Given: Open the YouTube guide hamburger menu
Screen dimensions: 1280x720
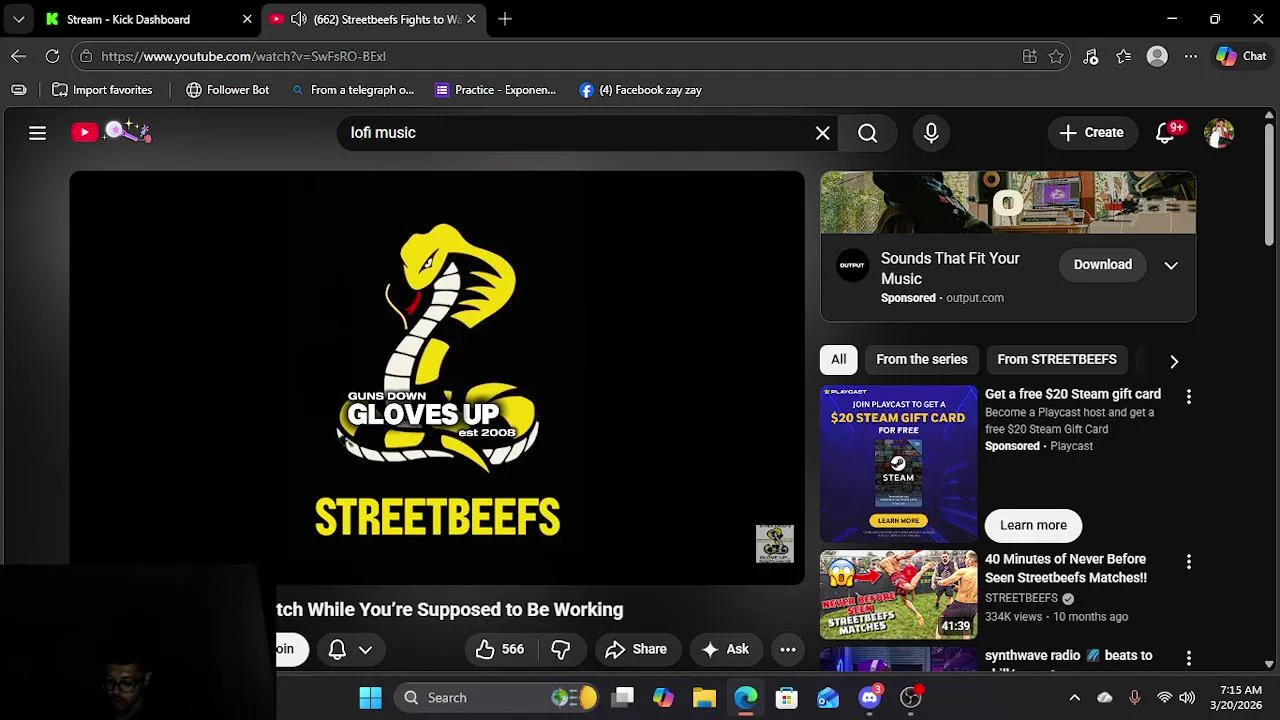Looking at the screenshot, I should pos(37,132).
